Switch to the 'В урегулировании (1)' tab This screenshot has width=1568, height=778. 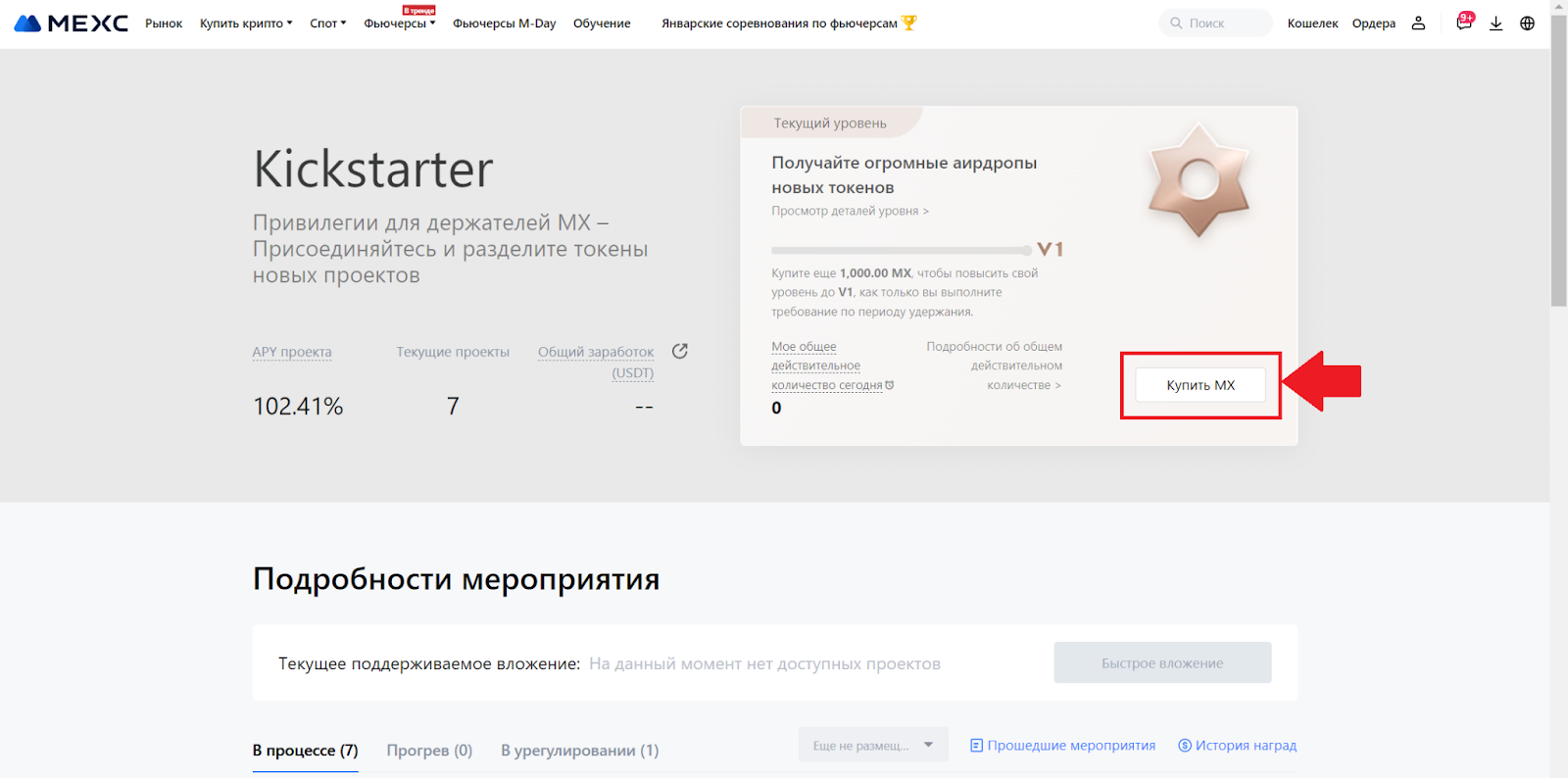pos(580,751)
